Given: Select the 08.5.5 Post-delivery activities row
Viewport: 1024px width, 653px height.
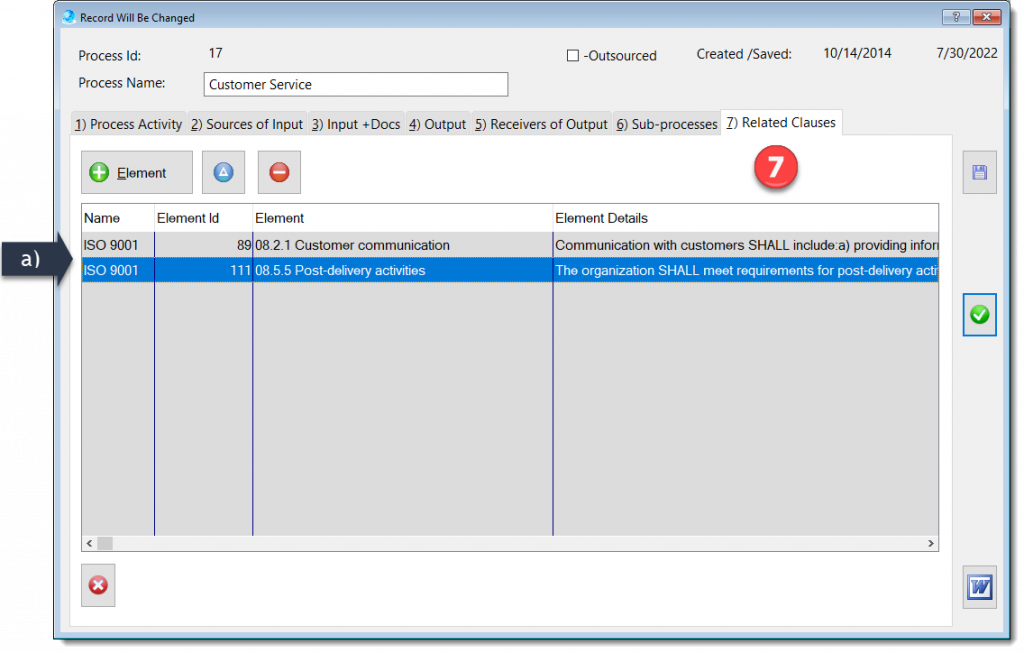Looking at the screenshot, I should click(x=400, y=270).
